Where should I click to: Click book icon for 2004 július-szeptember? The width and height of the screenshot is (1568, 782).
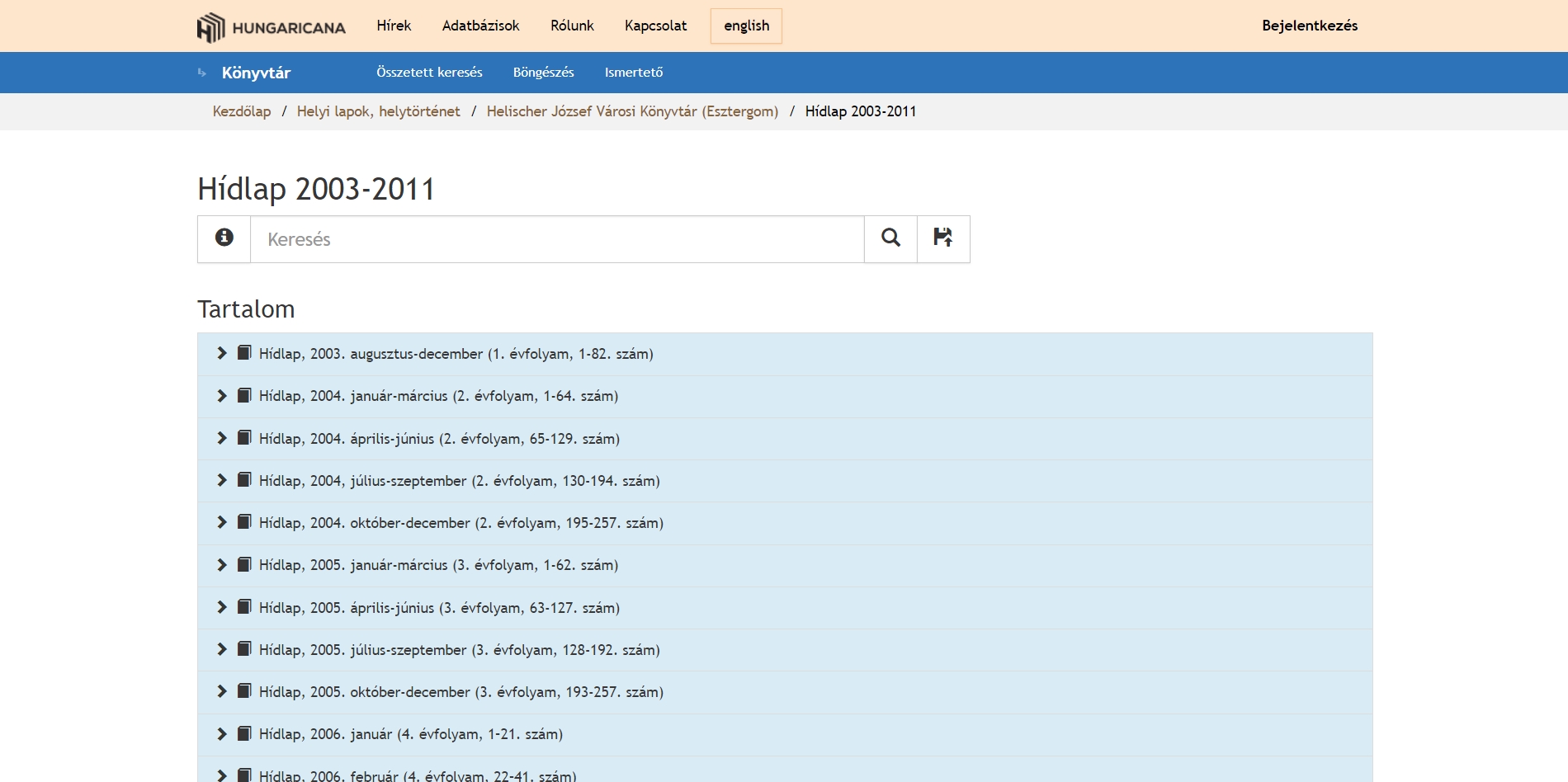(244, 480)
